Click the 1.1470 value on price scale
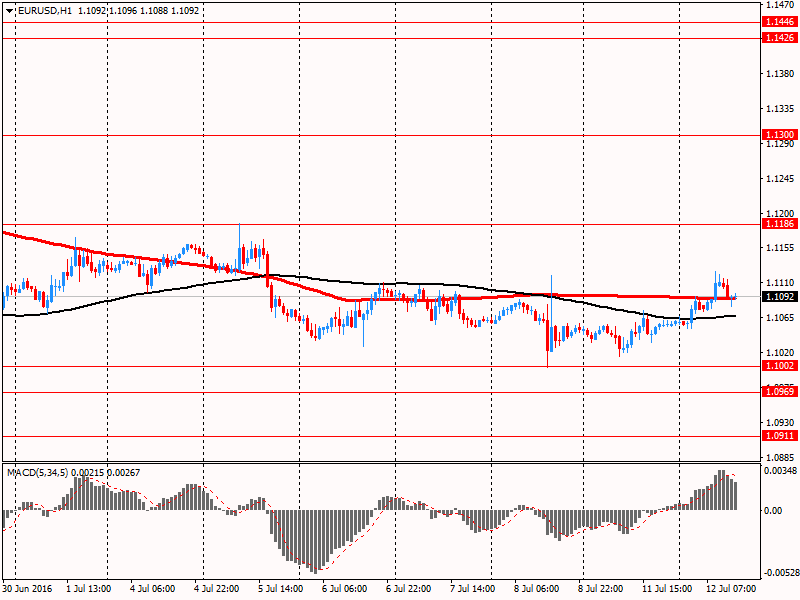 point(780,5)
